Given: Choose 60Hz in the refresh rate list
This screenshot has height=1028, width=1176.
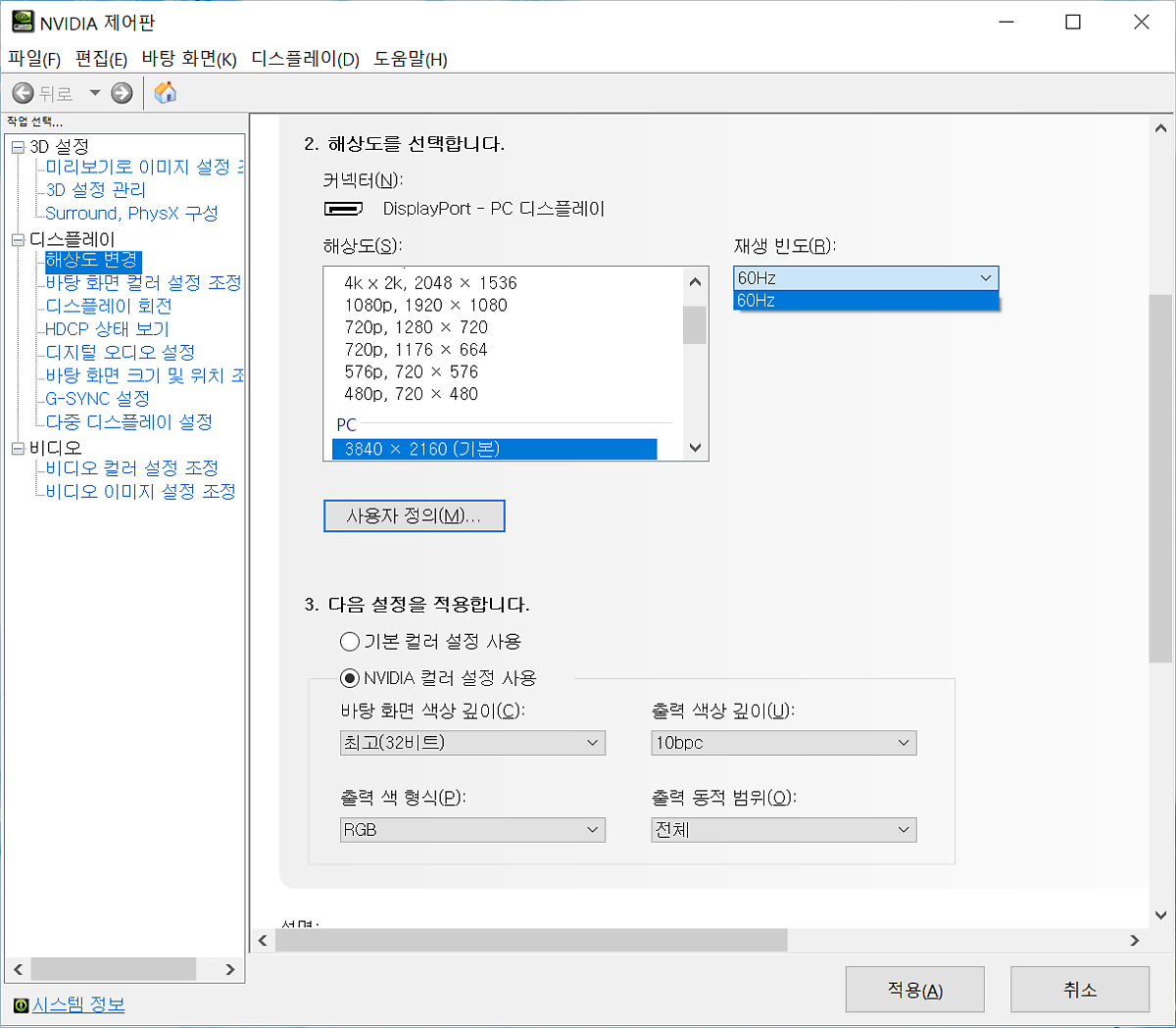Looking at the screenshot, I should click(865, 301).
